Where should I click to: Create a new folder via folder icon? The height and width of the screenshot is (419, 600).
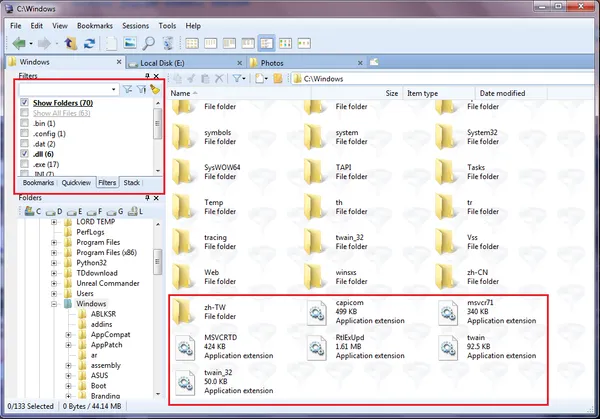(x=278, y=78)
